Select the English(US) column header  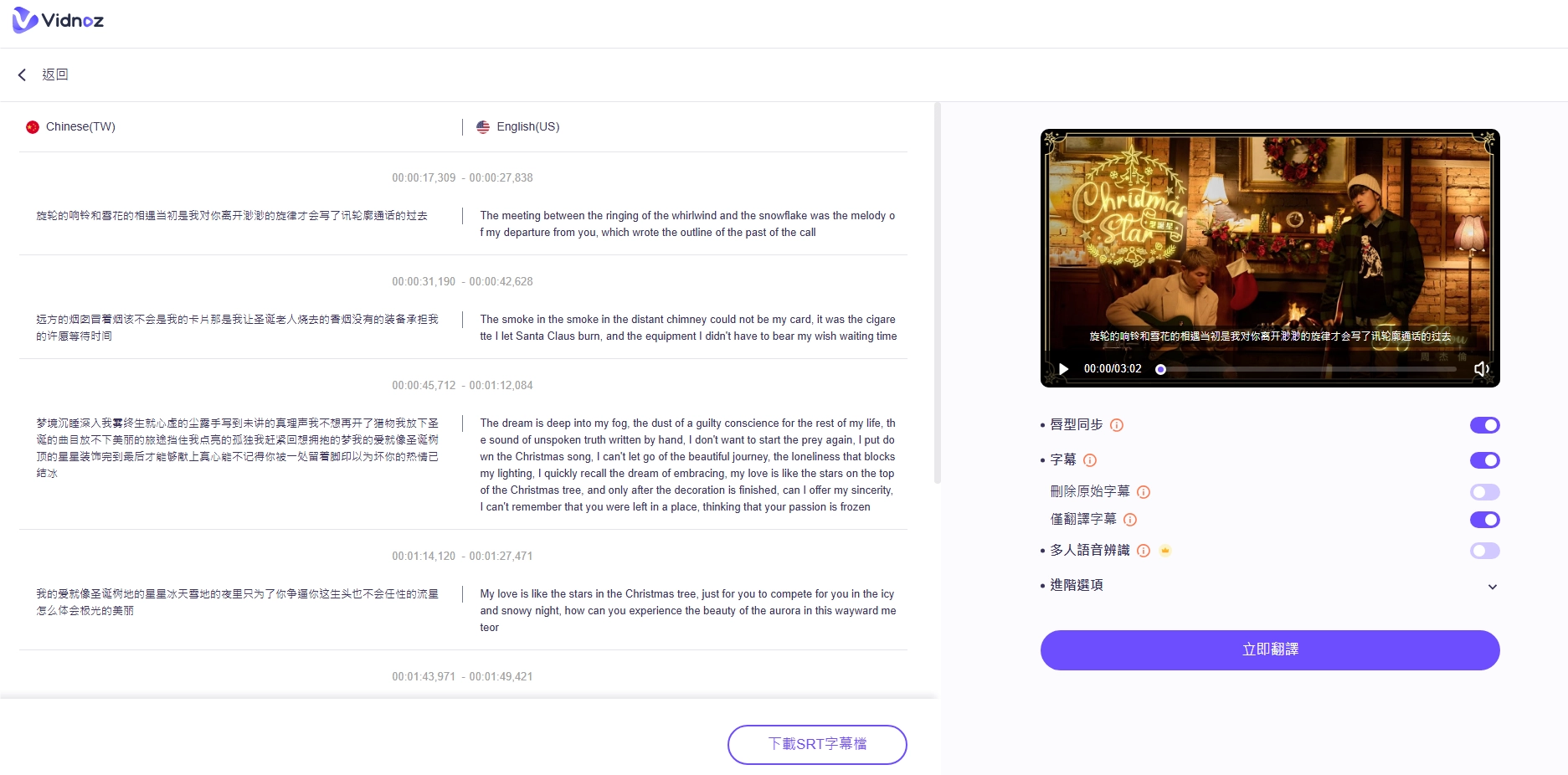[527, 126]
